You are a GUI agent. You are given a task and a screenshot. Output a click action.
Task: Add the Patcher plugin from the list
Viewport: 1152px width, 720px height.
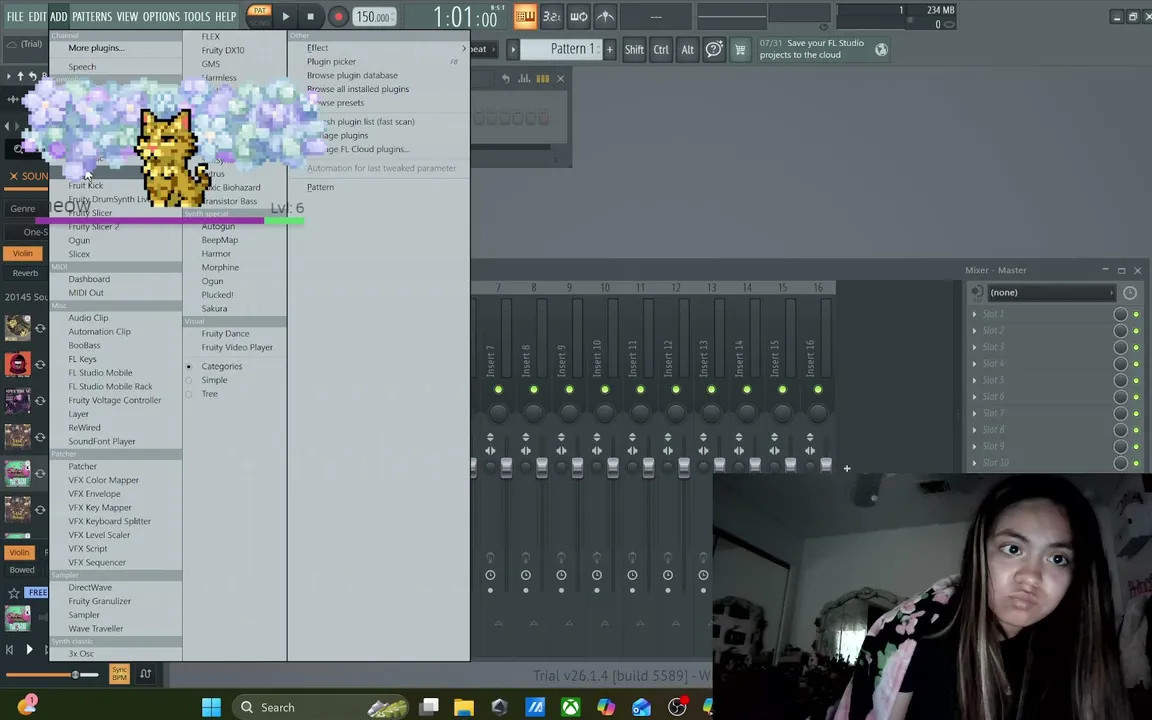tap(82, 467)
